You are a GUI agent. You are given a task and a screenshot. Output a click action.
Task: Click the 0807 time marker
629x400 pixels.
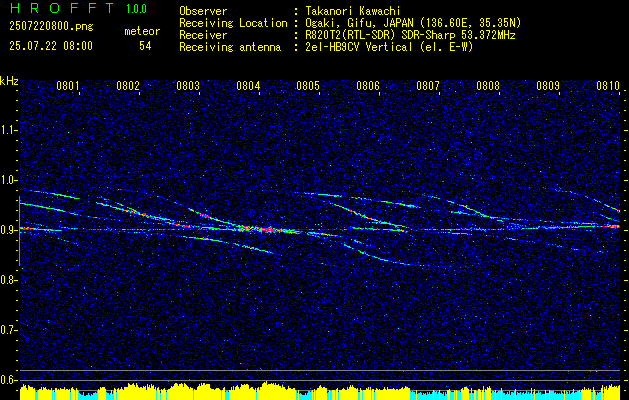(428, 86)
